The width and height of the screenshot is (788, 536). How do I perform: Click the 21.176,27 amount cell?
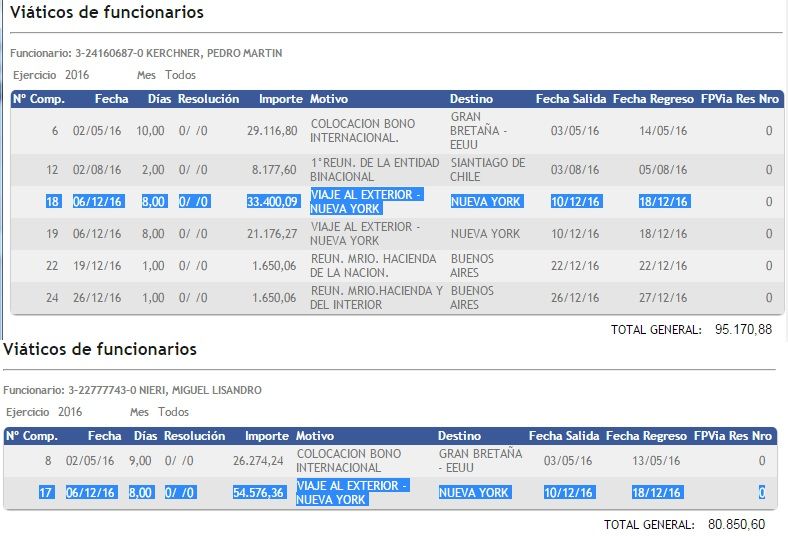(272, 234)
